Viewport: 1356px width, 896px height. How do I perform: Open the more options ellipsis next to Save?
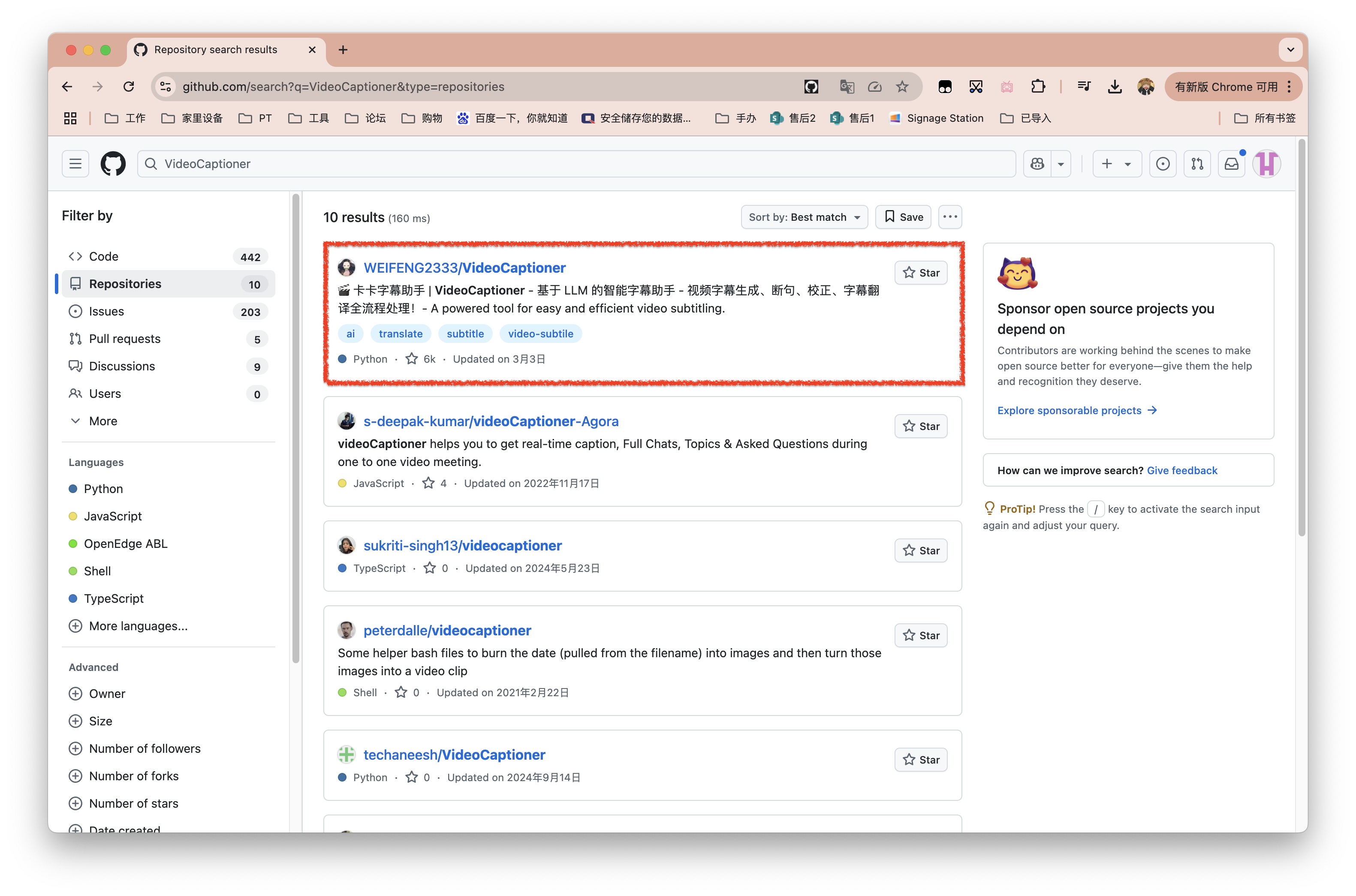coord(950,216)
